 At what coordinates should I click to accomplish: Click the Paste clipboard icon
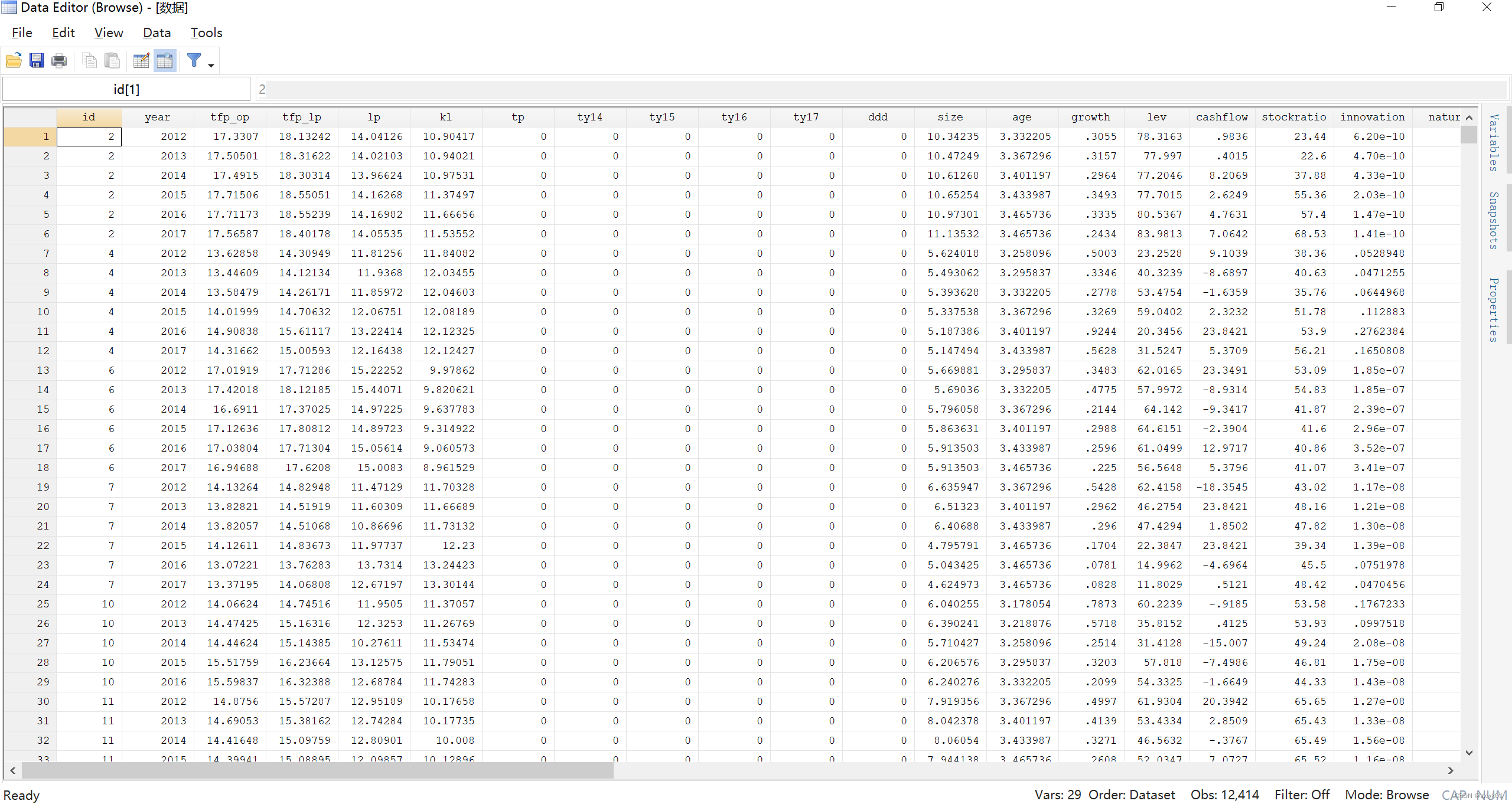coord(112,60)
